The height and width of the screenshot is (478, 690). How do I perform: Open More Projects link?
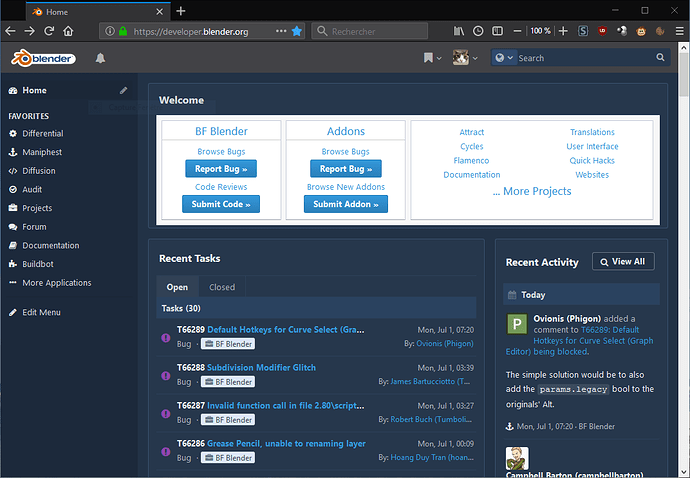pos(532,191)
